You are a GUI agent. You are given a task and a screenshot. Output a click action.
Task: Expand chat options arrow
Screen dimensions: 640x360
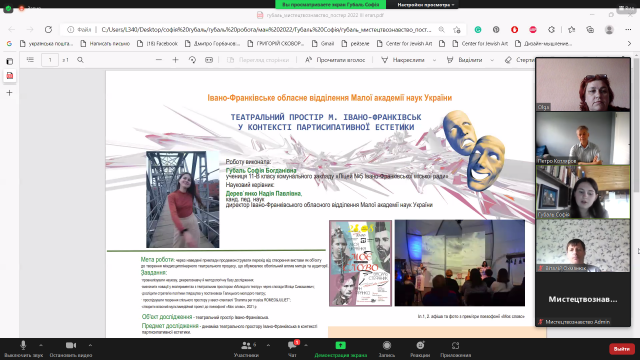click(x=306, y=345)
